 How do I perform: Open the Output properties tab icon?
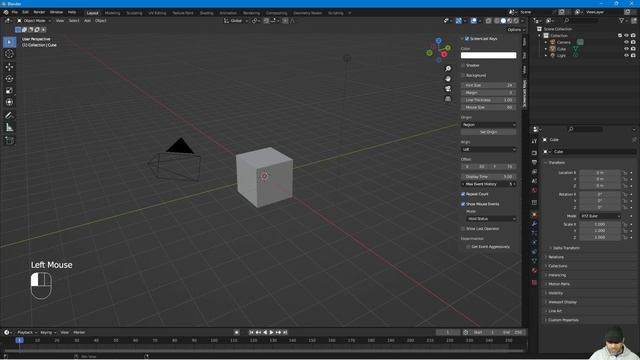[x=534, y=162]
